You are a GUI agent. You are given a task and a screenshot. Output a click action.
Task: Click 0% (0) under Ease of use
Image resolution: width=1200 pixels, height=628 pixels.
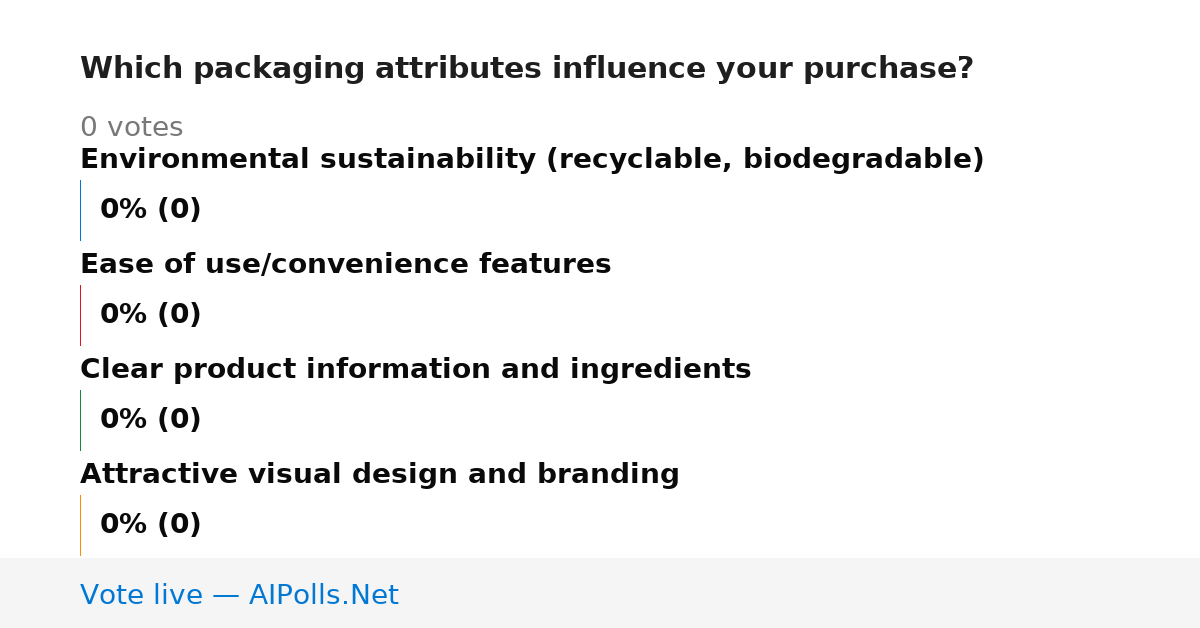click(x=150, y=315)
